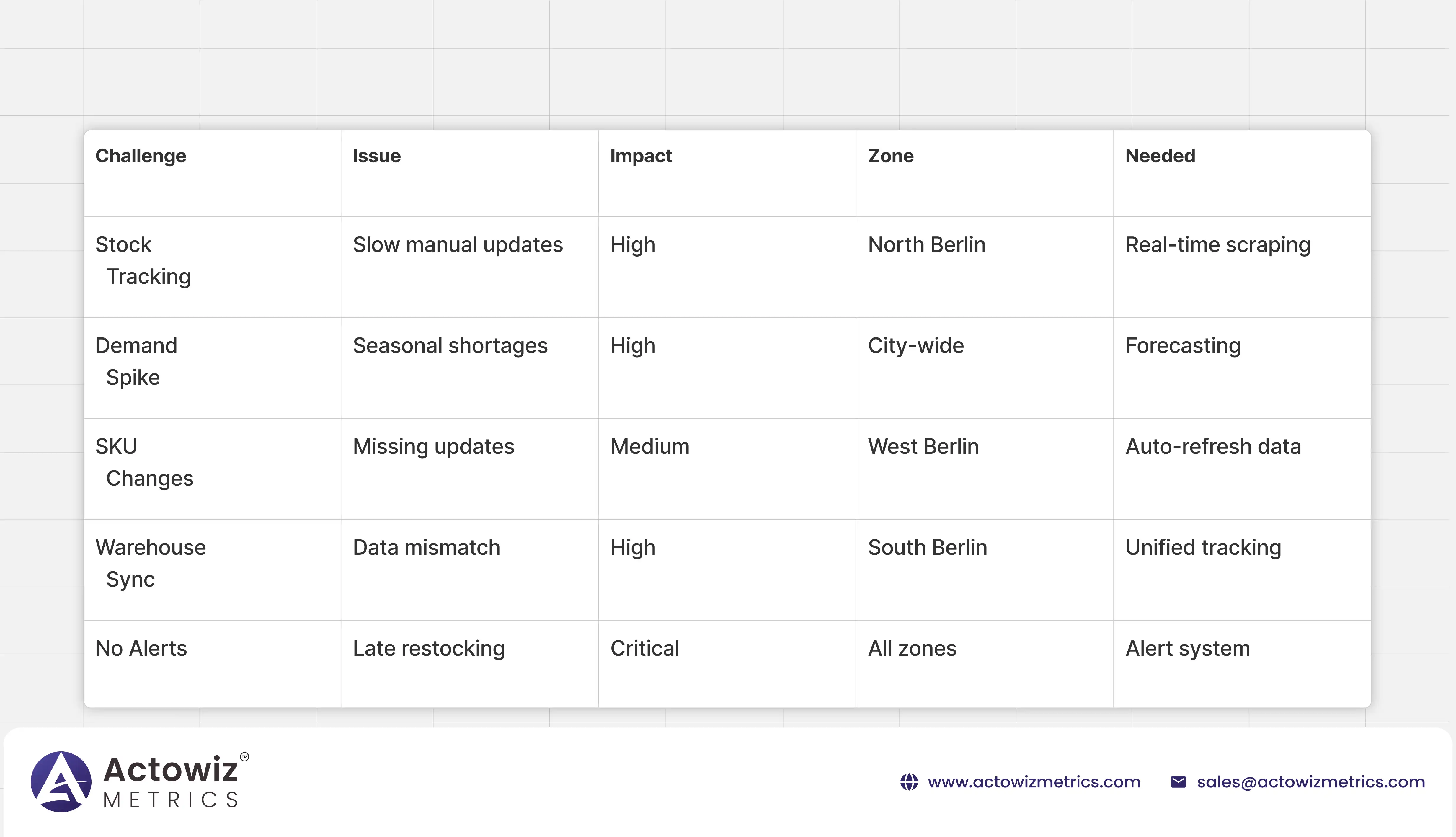Click the Seasonal shortages cell
The image size is (1456, 837).
[450, 345]
